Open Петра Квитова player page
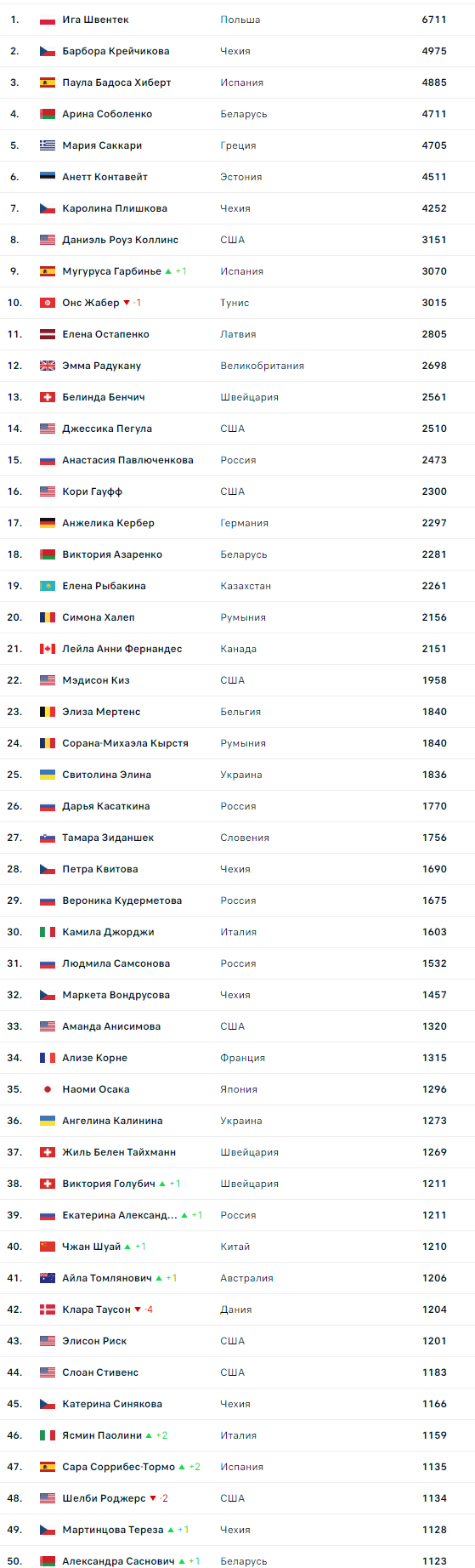This screenshot has height=1568, width=475. pyautogui.click(x=99, y=869)
